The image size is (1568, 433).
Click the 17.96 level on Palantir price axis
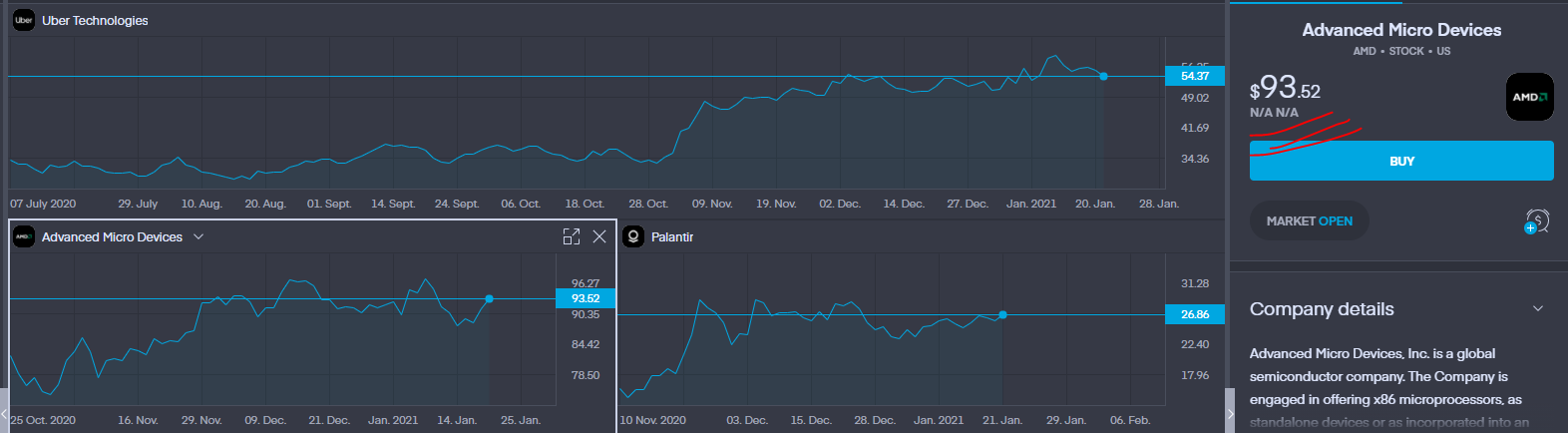pyautogui.click(x=1195, y=375)
